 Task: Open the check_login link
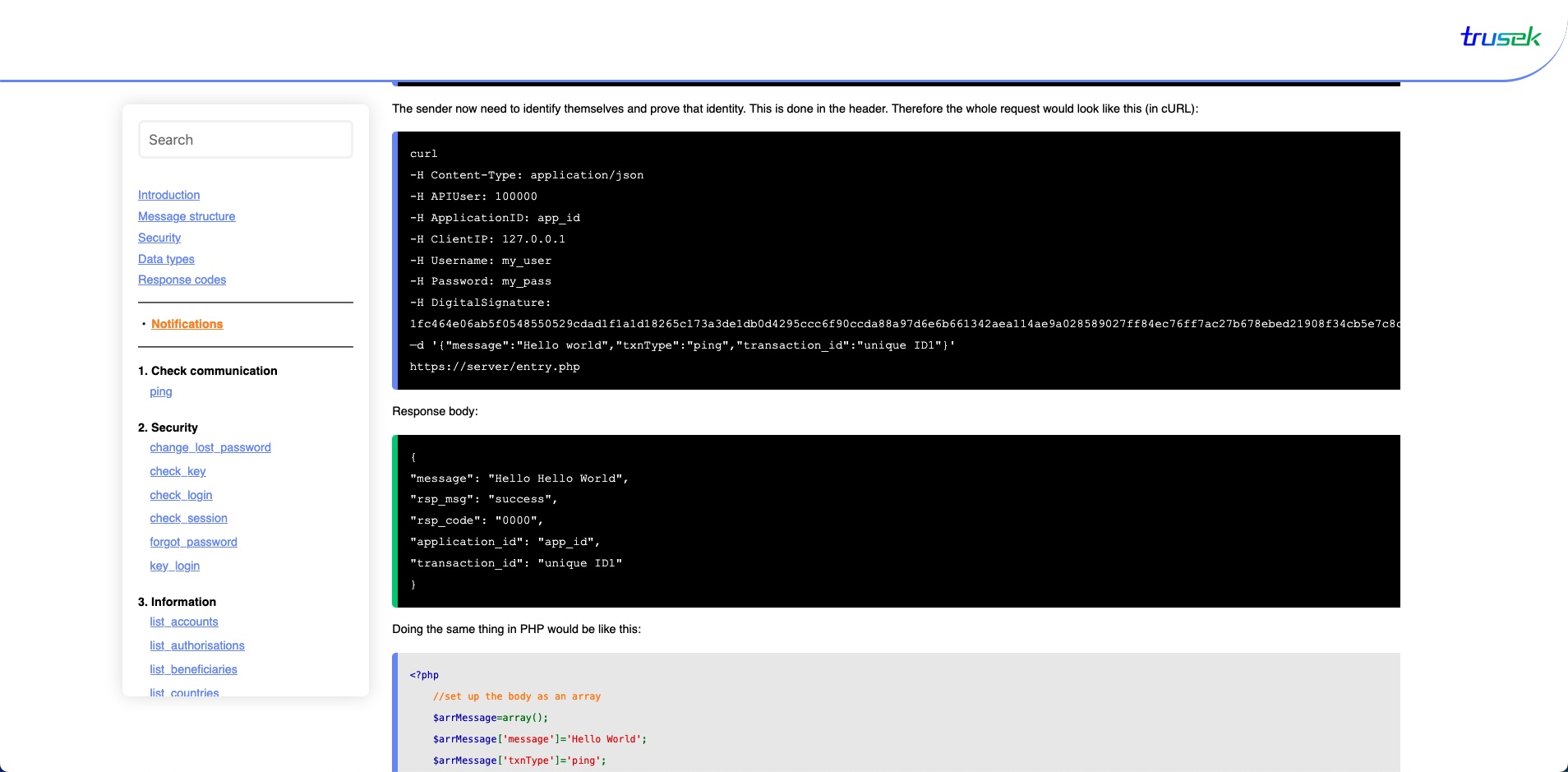coord(181,495)
